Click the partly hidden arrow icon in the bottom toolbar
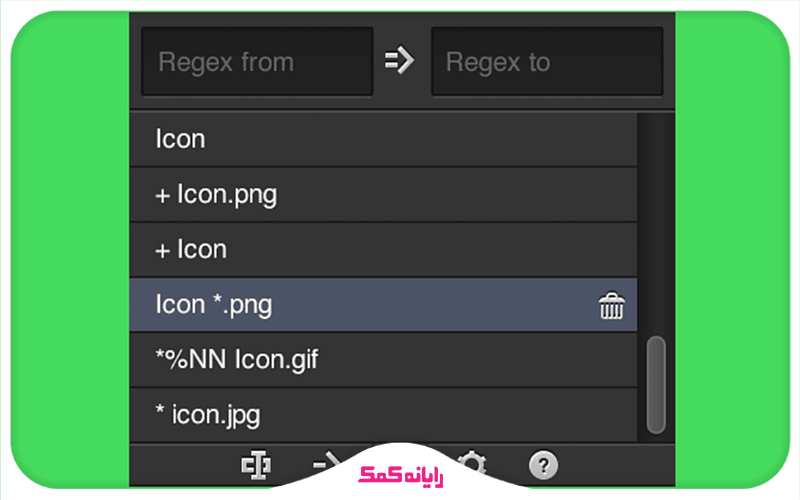The image size is (800, 500). [327, 461]
